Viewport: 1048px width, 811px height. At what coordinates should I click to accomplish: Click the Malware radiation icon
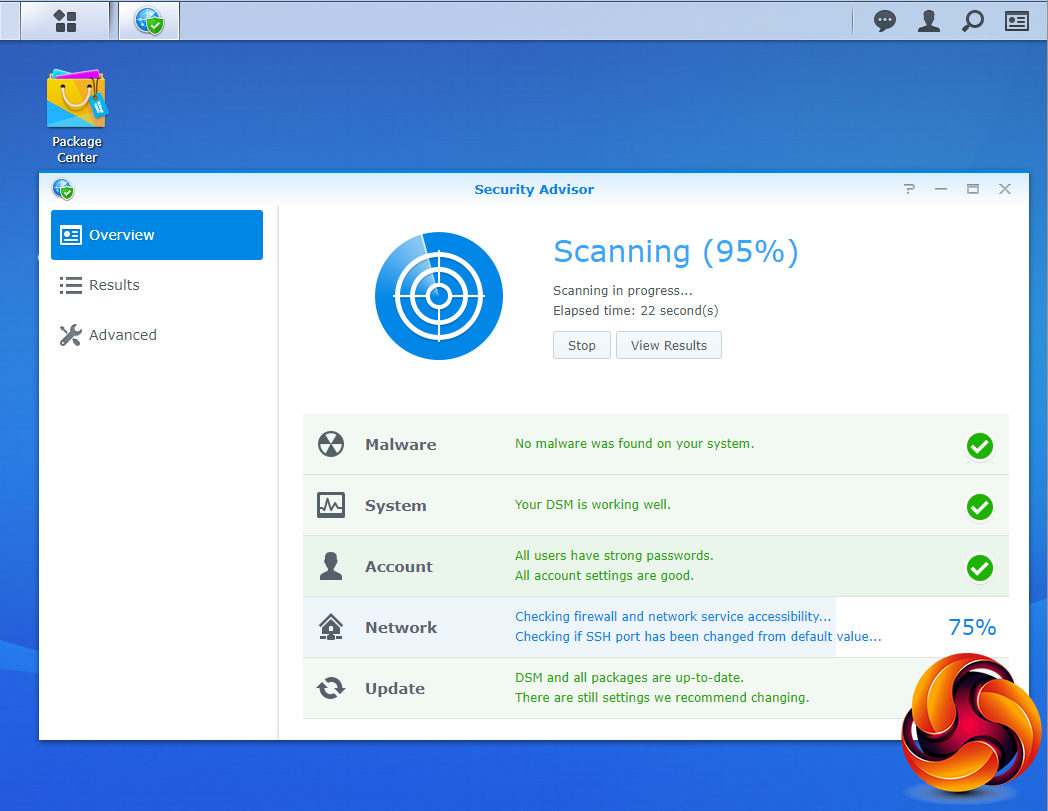click(x=331, y=444)
